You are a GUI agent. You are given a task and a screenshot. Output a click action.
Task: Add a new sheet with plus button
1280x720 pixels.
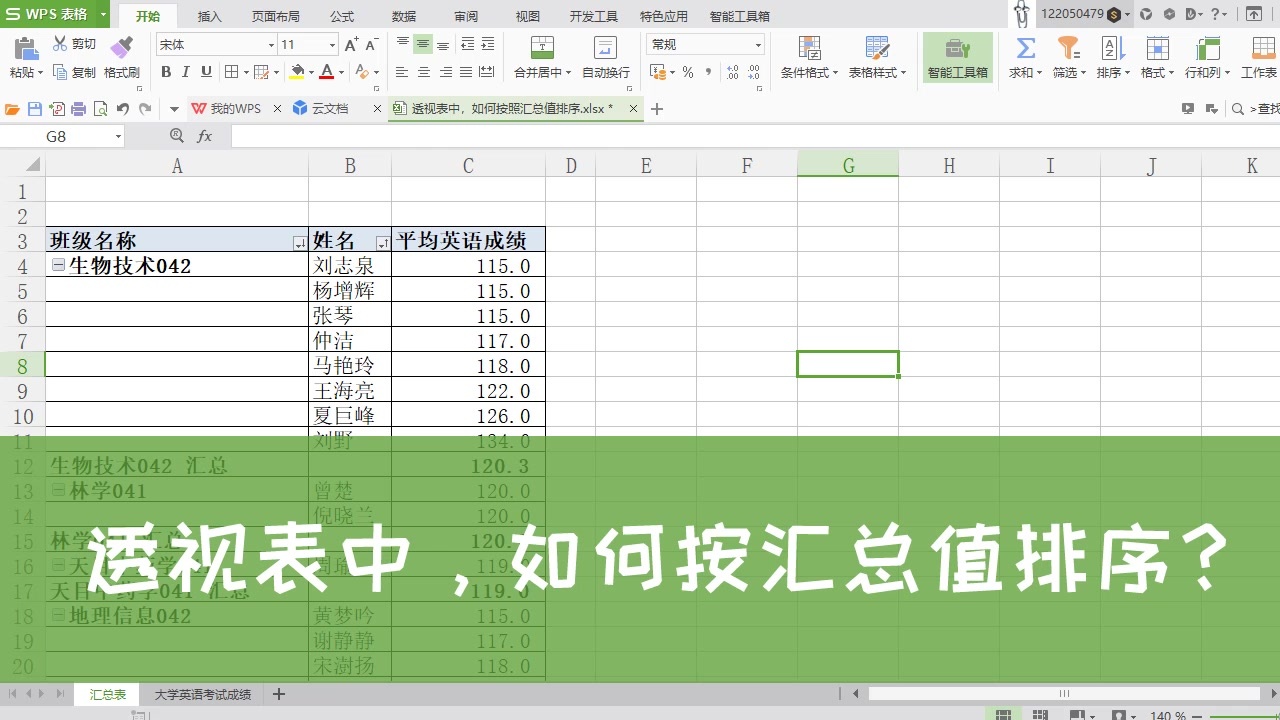(x=279, y=694)
